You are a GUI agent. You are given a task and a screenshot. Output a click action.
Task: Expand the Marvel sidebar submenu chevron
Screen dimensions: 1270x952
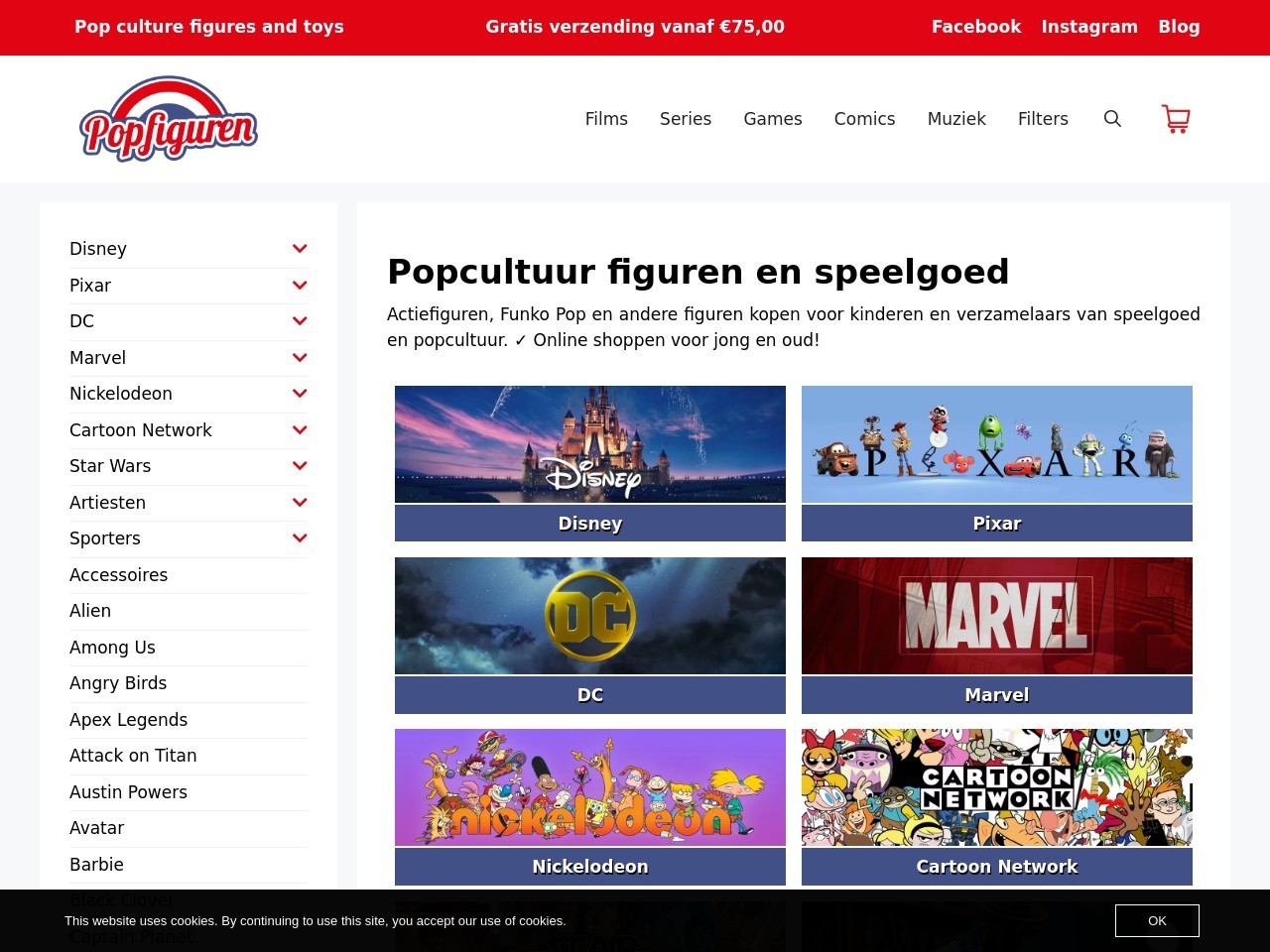(300, 358)
